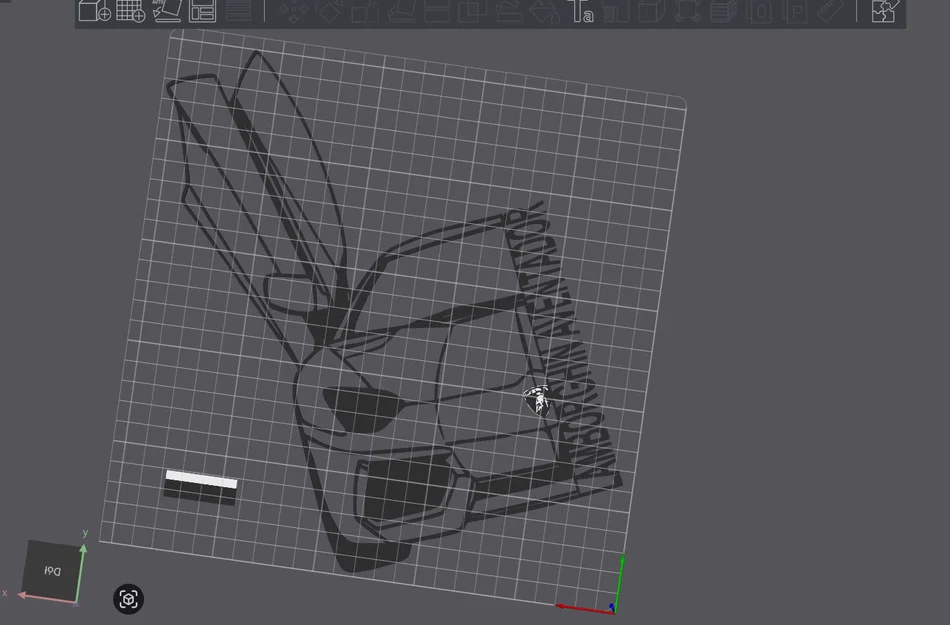This screenshot has width=950, height=625.
Task: Choose the Cut tool
Action: point(437,10)
